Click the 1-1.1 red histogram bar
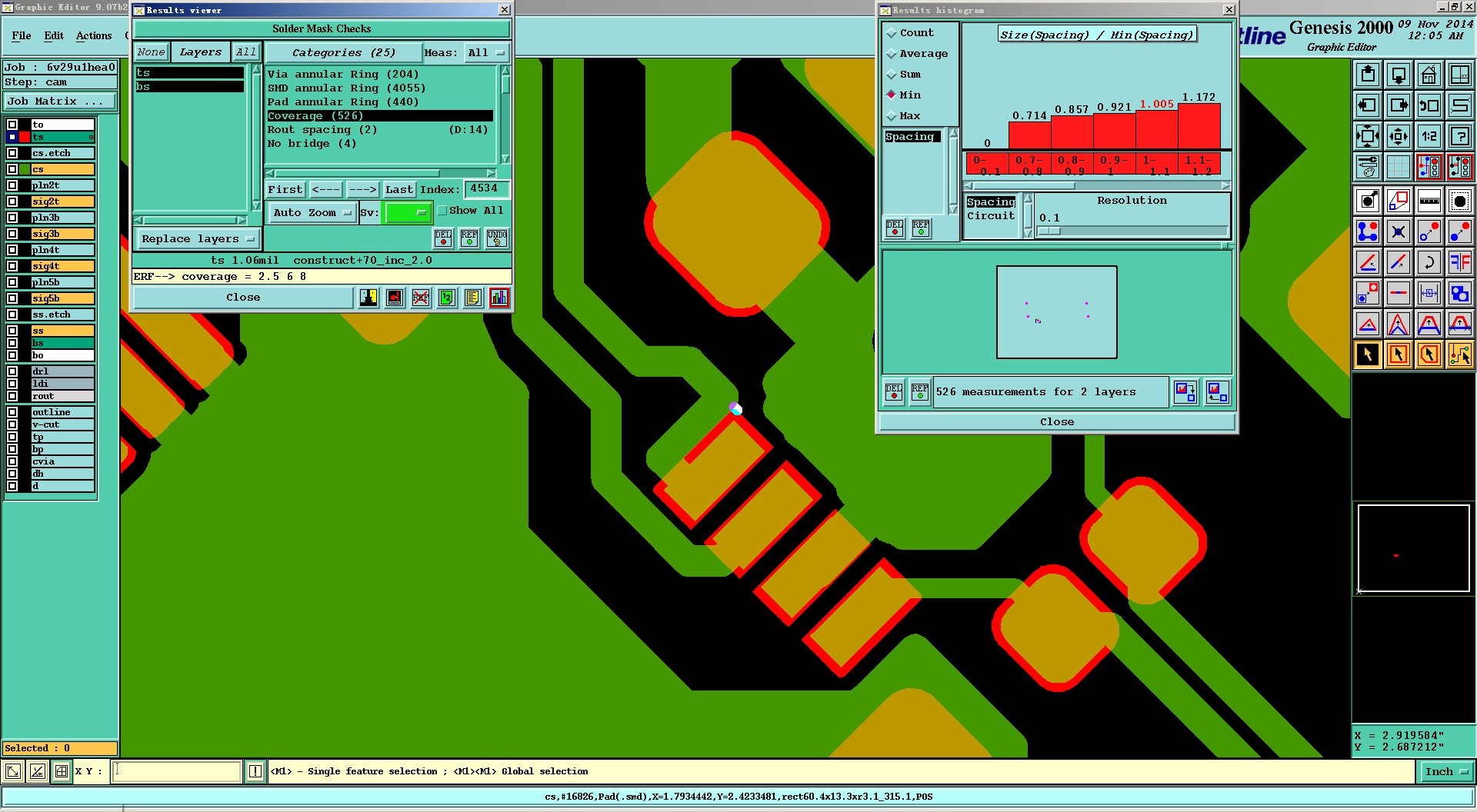The image size is (1477, 812). [x=1157, y=130]
